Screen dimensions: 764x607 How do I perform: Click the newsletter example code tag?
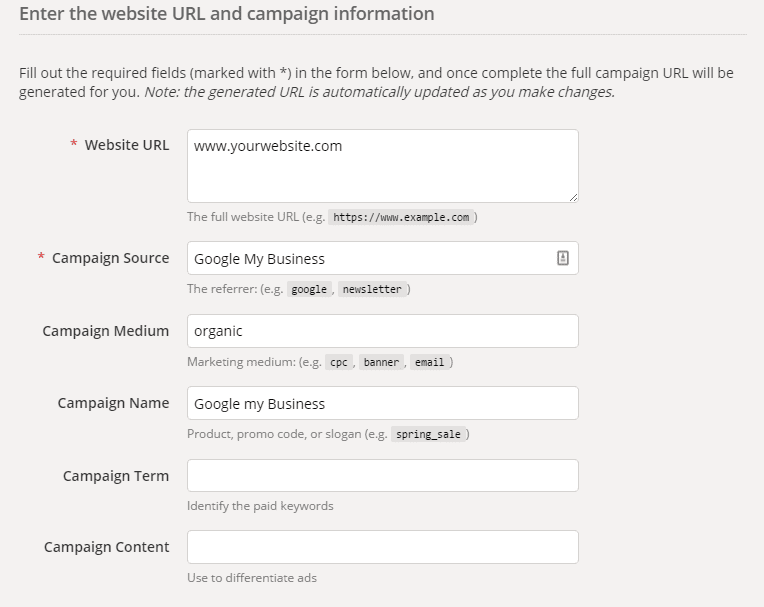tap(372, 289)
